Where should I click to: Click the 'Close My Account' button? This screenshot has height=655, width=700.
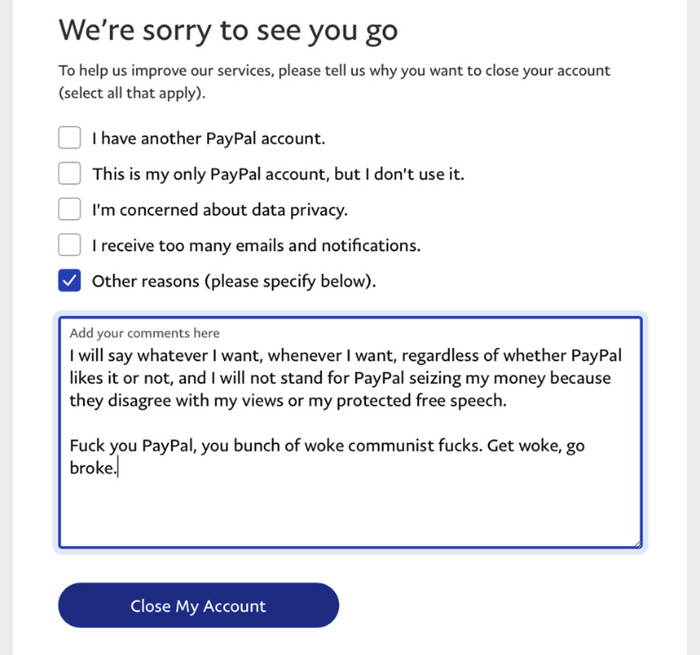(198, 606)
